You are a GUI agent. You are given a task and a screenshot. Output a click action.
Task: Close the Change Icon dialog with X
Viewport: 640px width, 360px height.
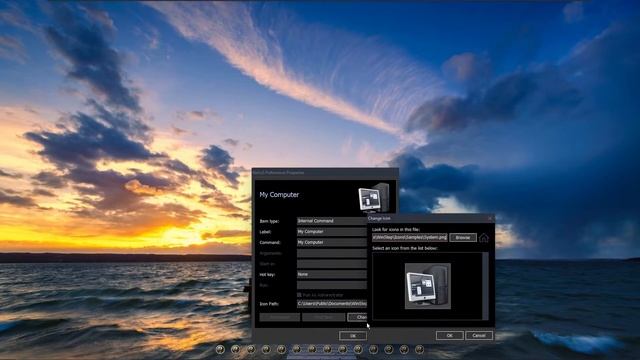tap(490, 218)
